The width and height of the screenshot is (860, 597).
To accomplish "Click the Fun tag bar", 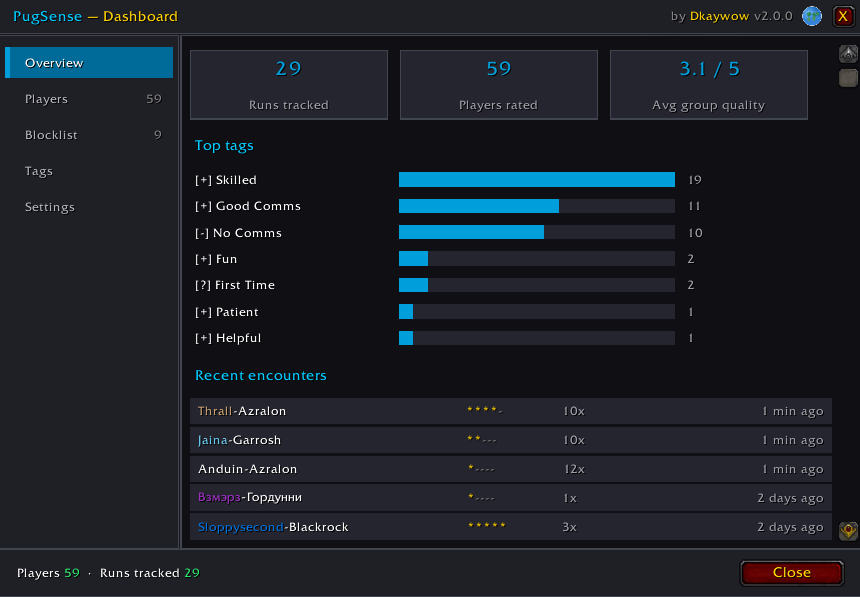I will (536, 258).
